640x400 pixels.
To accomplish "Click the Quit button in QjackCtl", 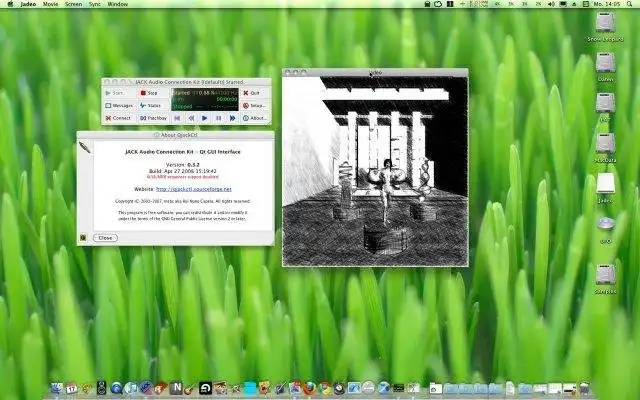I will pyautogui.click(x=255, y=93).
